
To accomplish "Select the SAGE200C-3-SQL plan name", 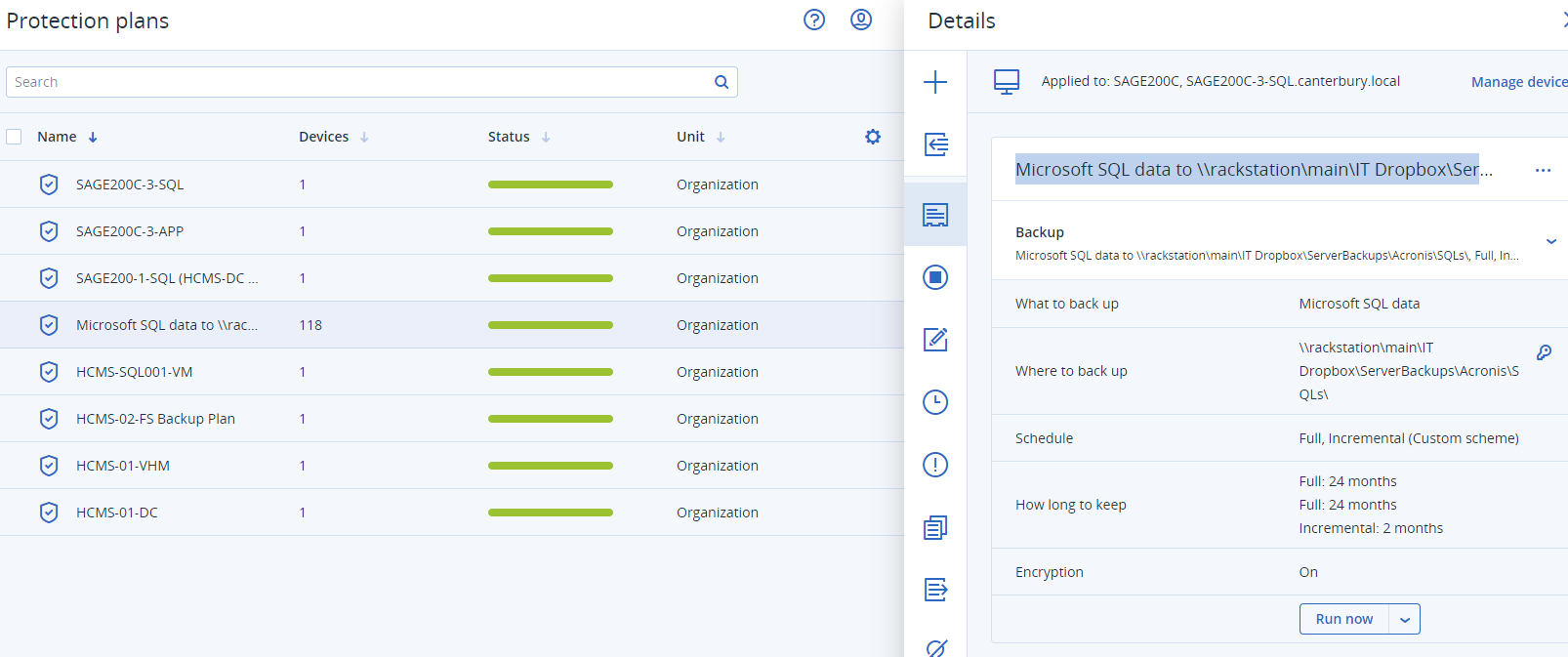I will point(130,185).
